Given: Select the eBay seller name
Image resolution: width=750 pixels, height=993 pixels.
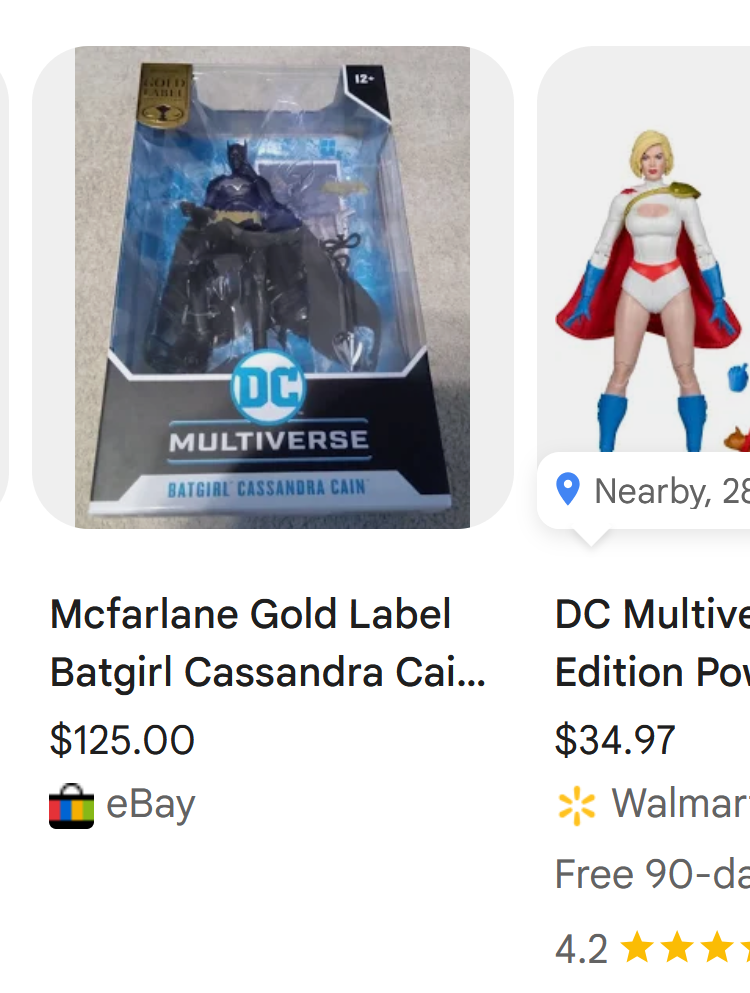Looking at the screenshot, I should coord(151,805).
